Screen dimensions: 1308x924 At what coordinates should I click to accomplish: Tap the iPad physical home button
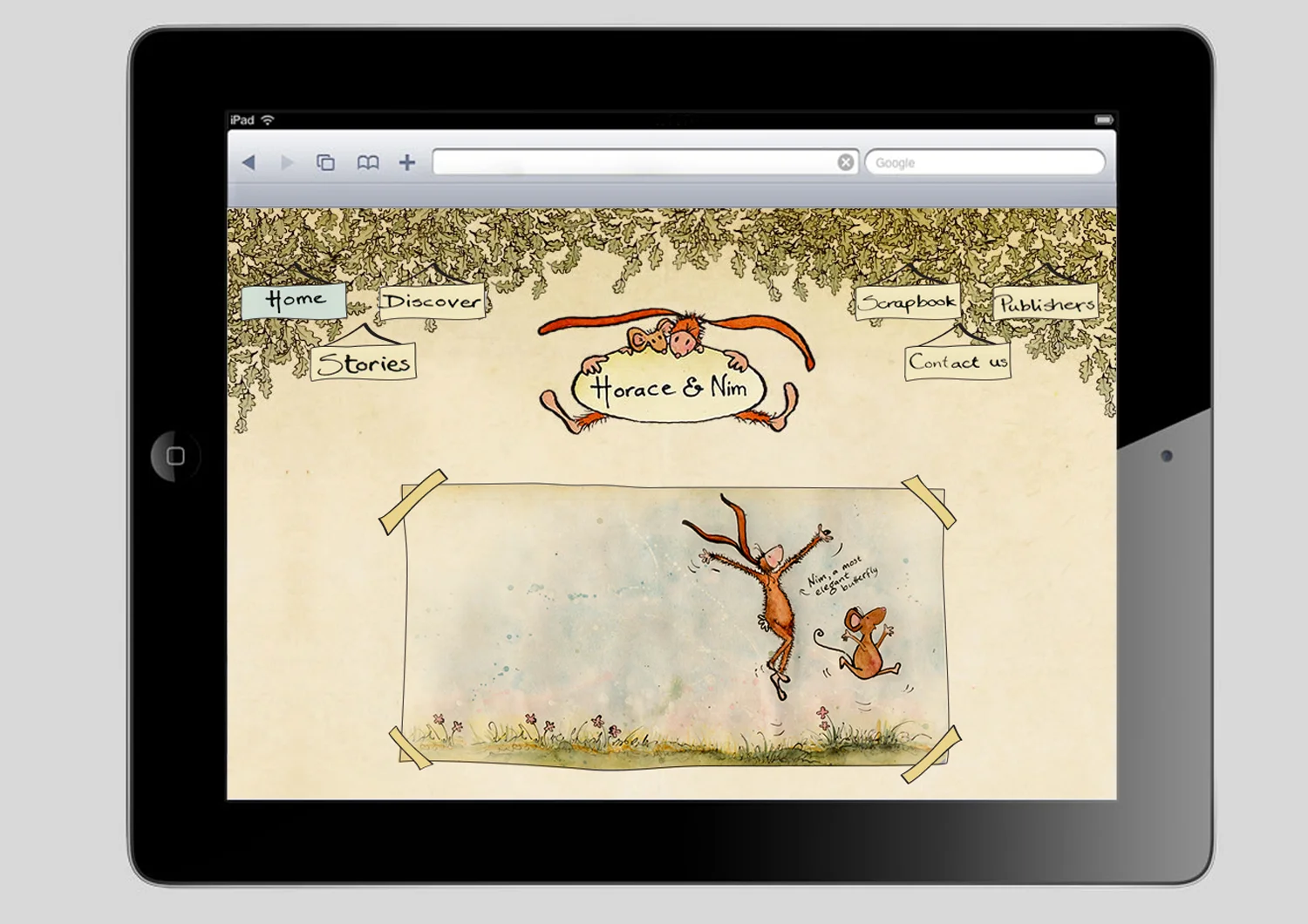(x=175, y=456)
